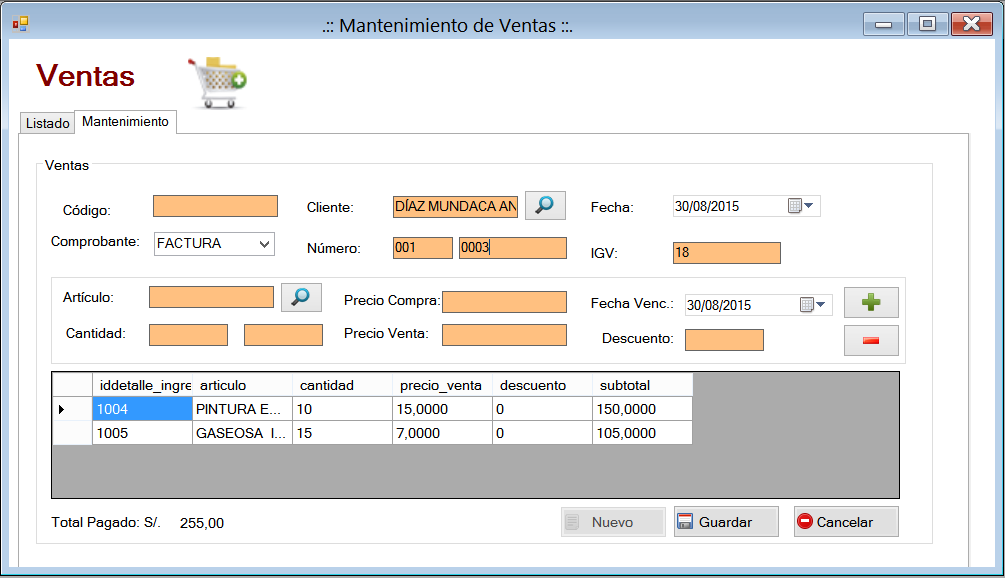Switch to the Listado tab
1005x578 pixels.
[x=46, y=122]
